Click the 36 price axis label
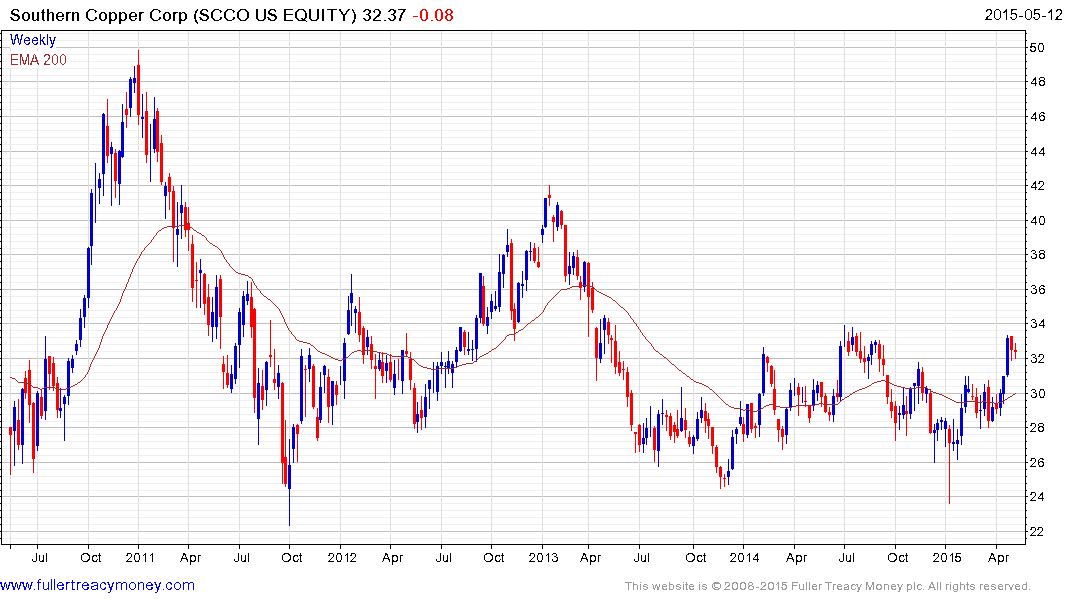 (1037, 290)
